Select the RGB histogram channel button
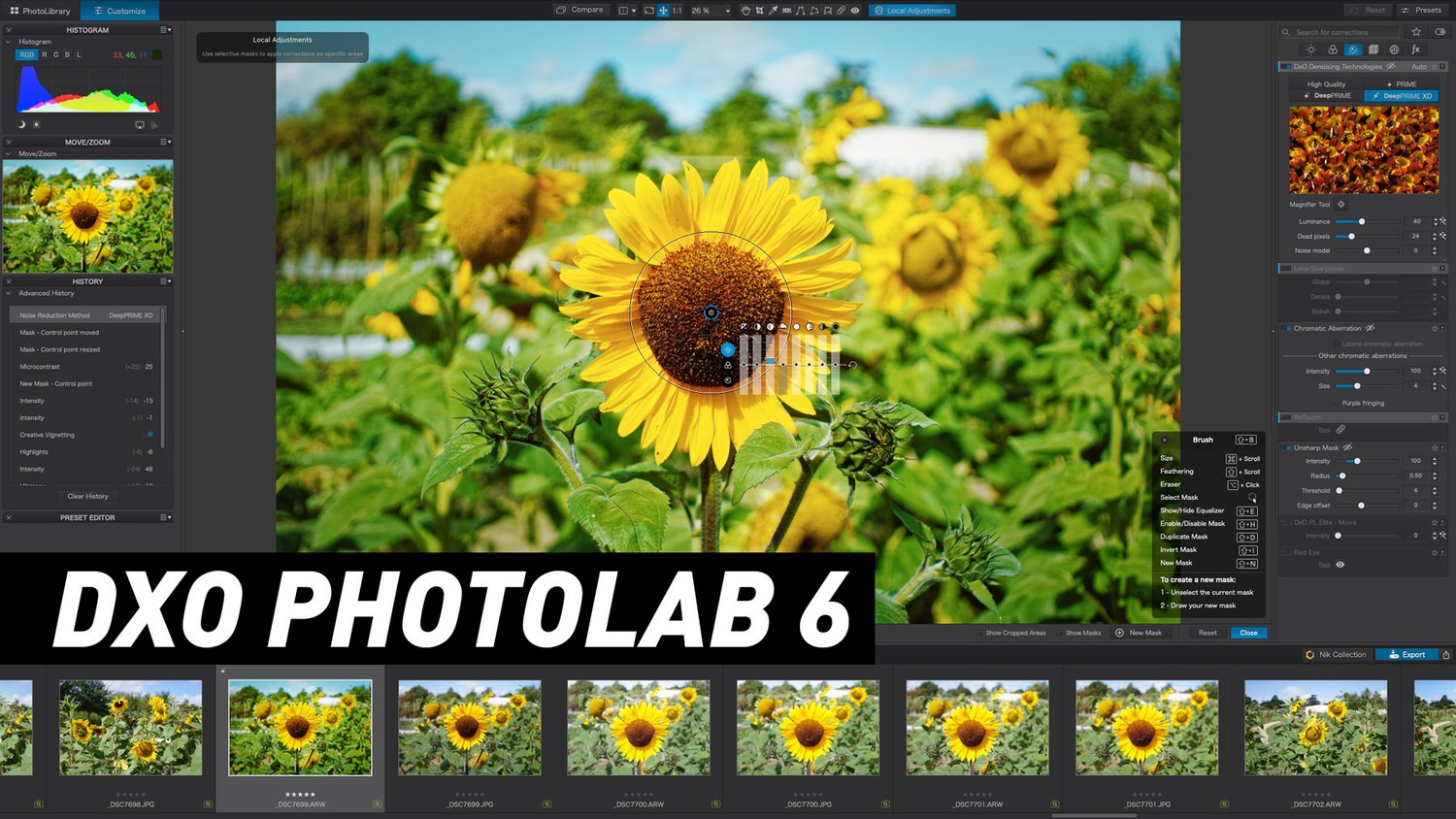The height and width of the screenshot is (819, 1456). pos(26,54)
